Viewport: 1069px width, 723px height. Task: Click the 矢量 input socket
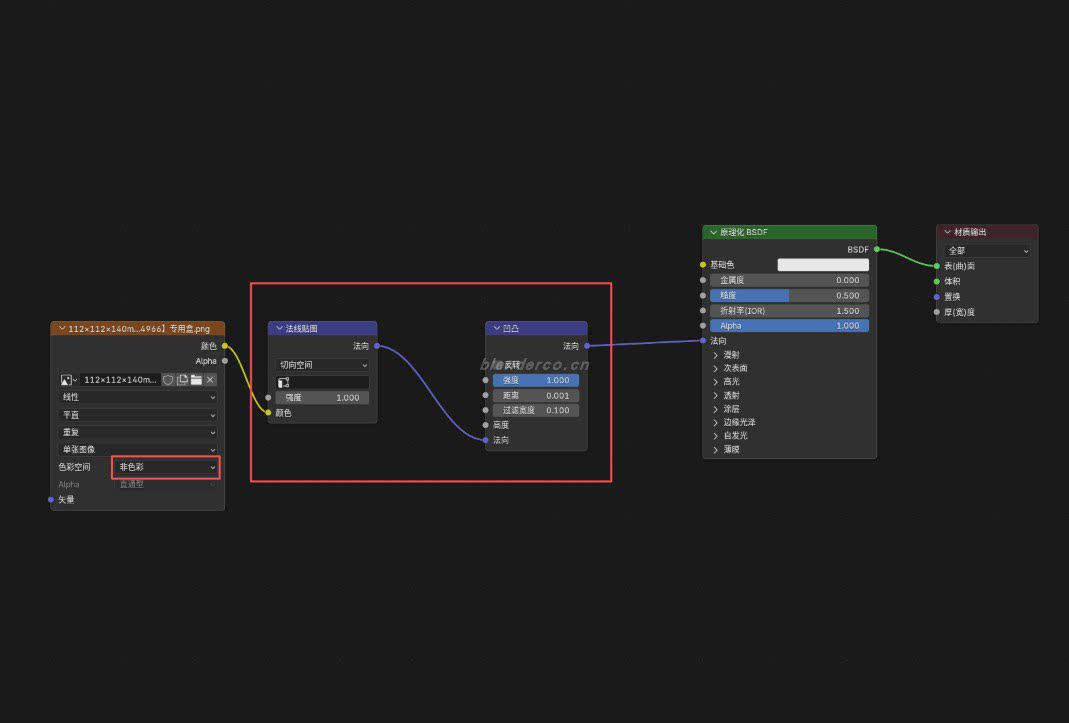[51, 500]
